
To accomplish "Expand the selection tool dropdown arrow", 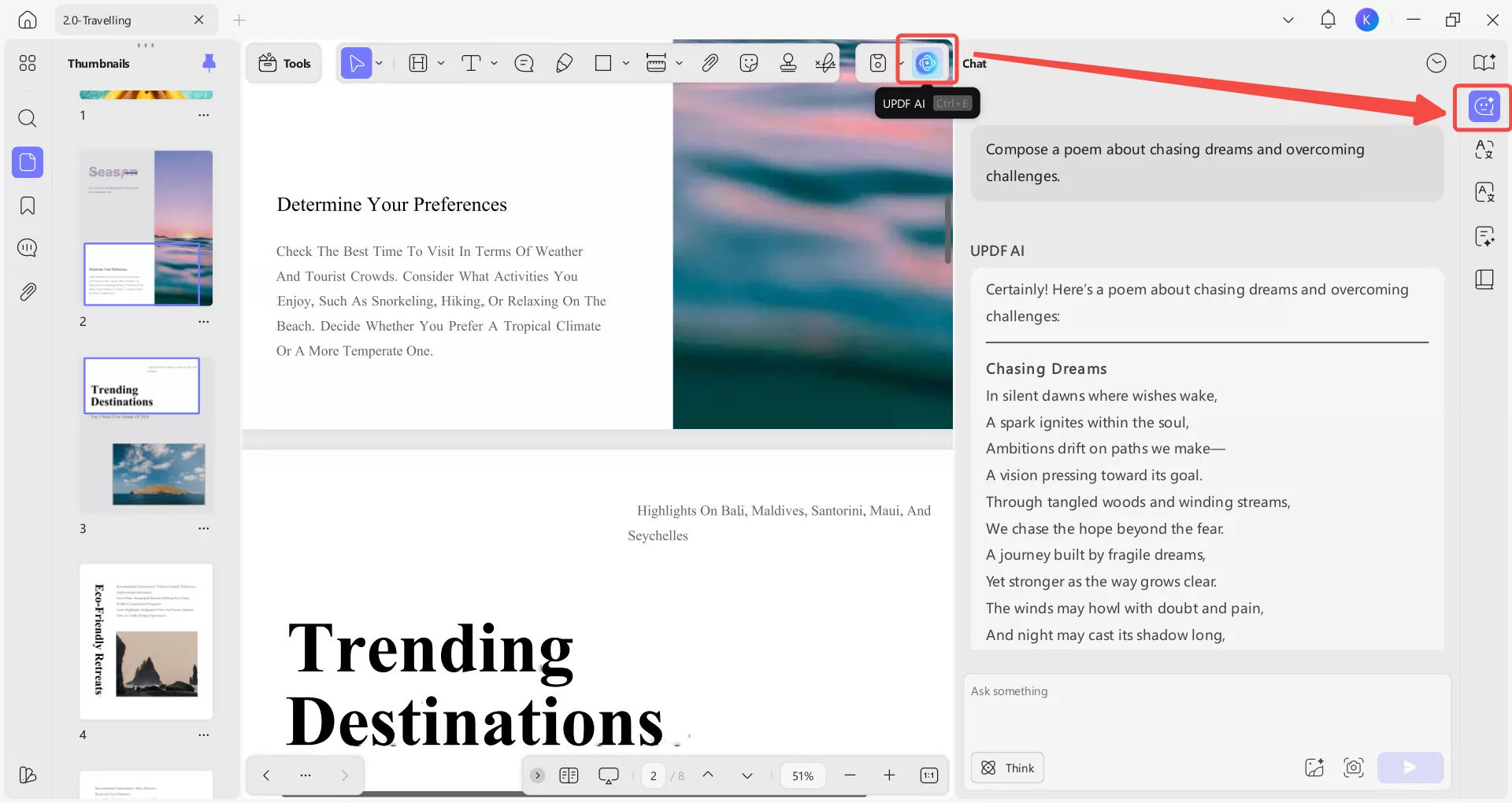I will [x=379, y=63].
